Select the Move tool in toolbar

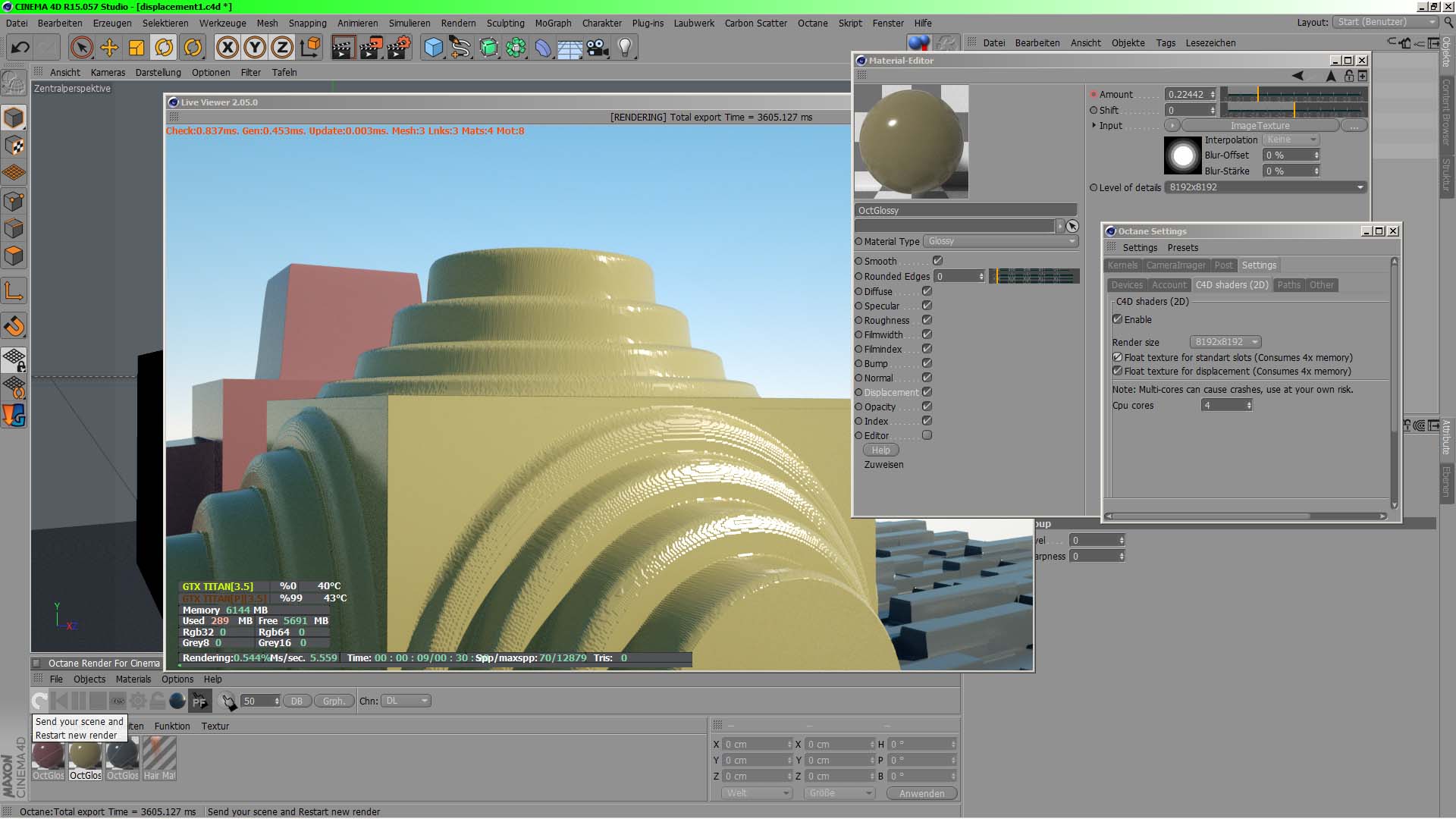pos(109,48)
